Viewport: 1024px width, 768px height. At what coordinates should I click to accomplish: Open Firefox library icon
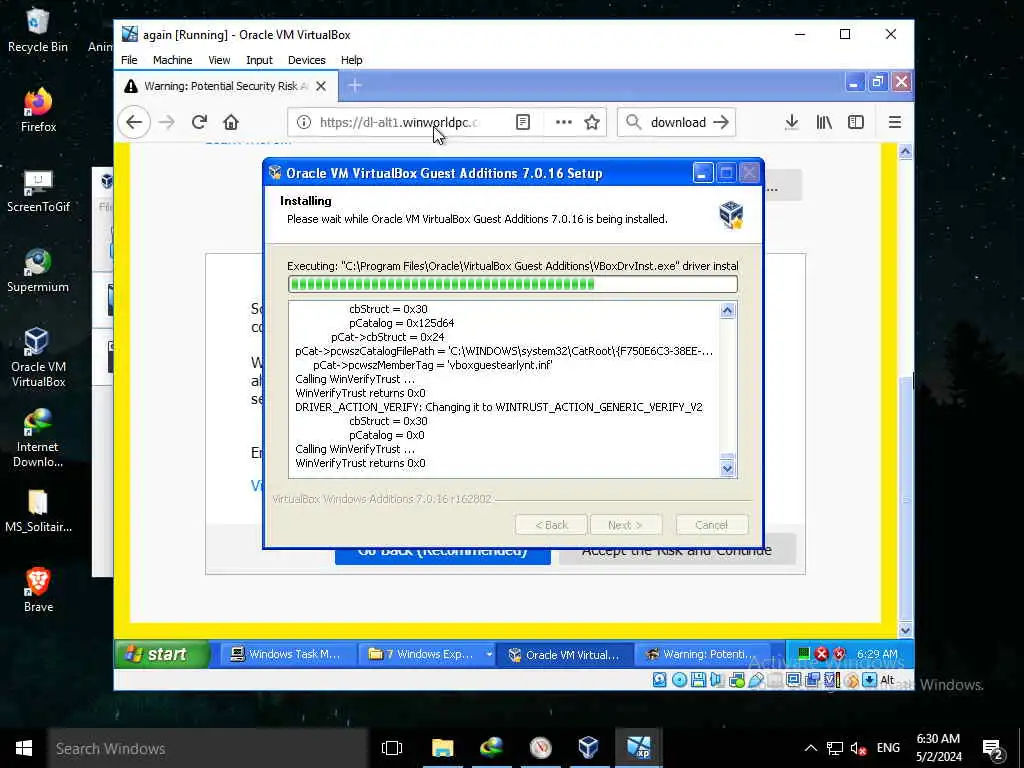(824, 122)
